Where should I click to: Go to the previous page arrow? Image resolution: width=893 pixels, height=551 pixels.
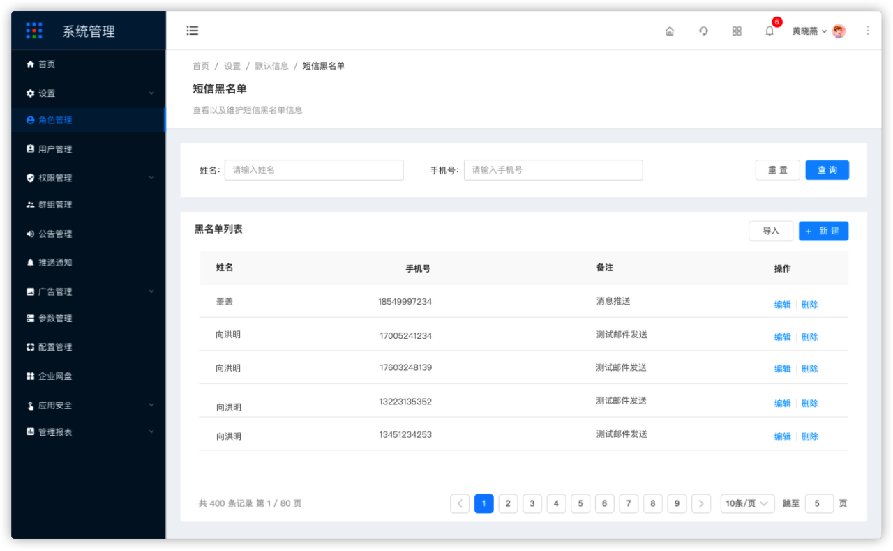click(460, 503)
